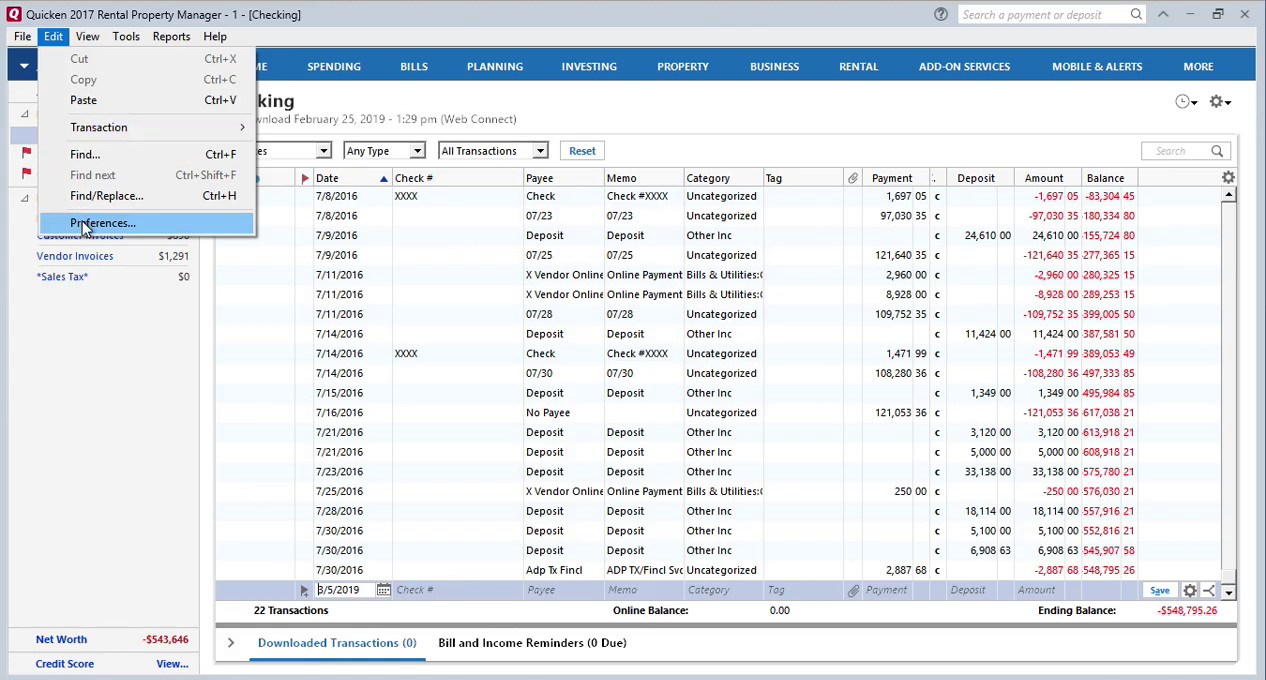
Task: Click the magnifier in payment search box
Action: point(1136,14)
